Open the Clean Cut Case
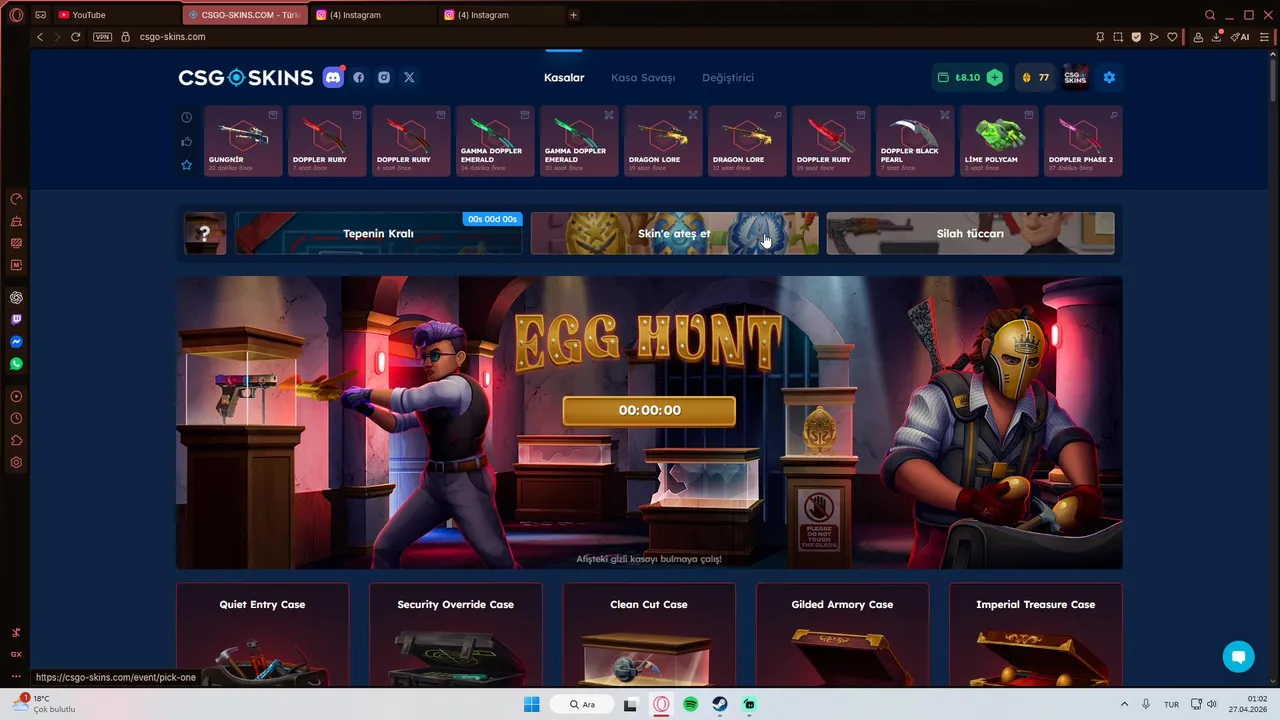Screen dimensions: 1280x720 pos(649,636)
